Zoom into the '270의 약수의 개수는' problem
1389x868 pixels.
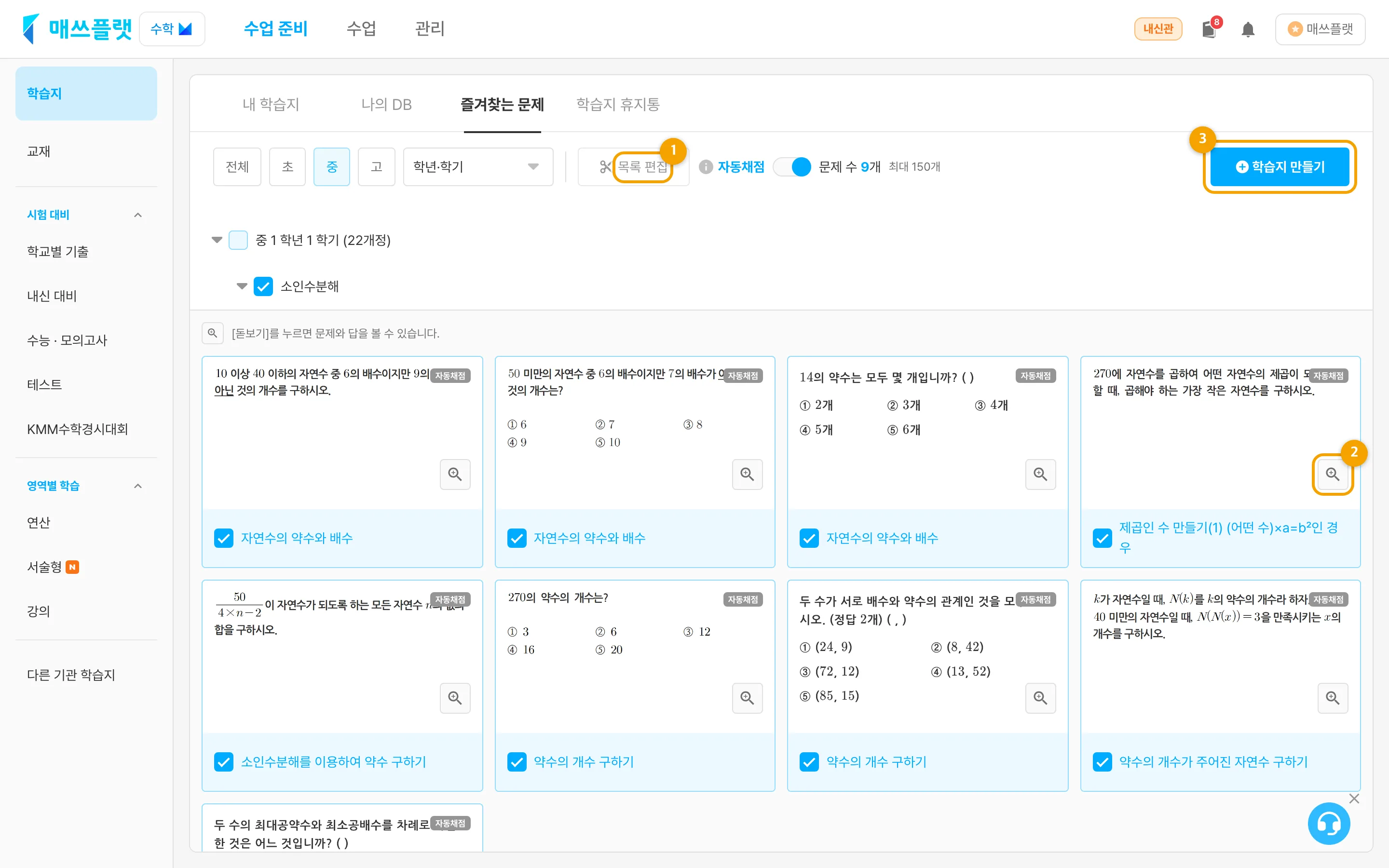click(747, 698)
